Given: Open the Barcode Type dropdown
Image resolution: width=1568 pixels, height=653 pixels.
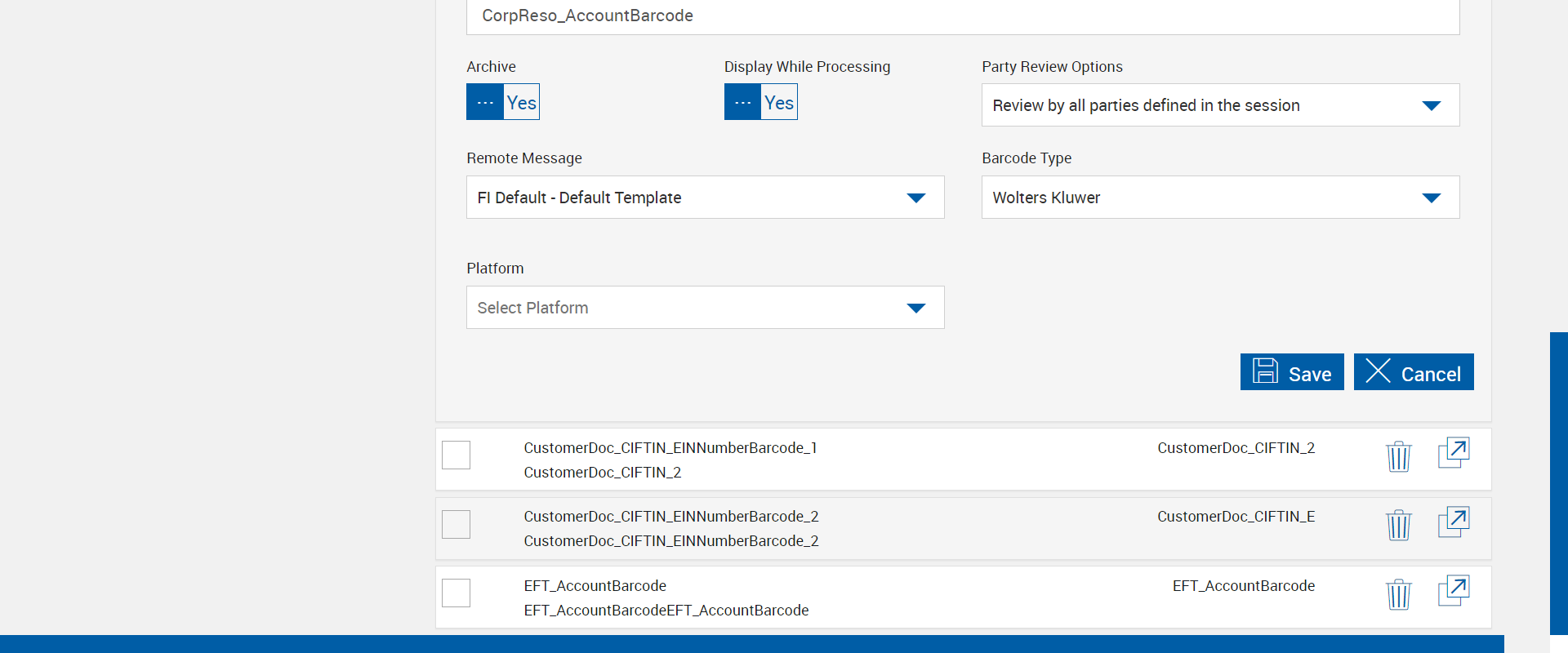Looking at the screenshot, I should [1220, 198].
